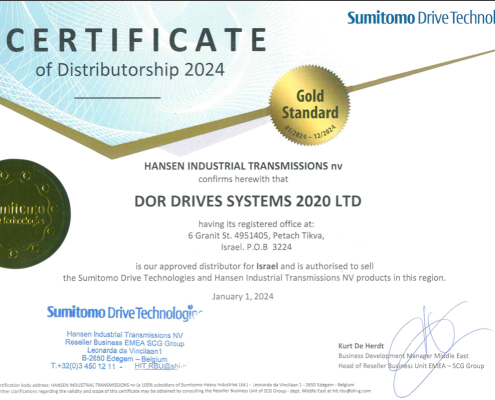Screen dimensions: 495x400
Task: Click the CERTIFICATE heading
Action: click(136, 40)
